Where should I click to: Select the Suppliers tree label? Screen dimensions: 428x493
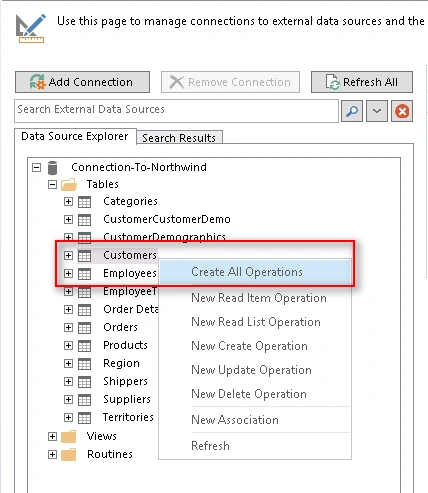point(127,399)
